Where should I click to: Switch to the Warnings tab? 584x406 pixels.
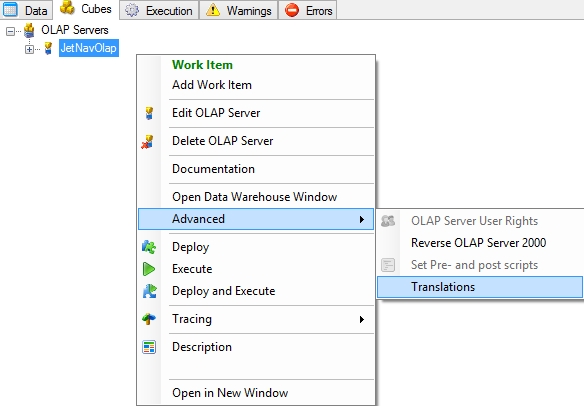coord(239,10)
